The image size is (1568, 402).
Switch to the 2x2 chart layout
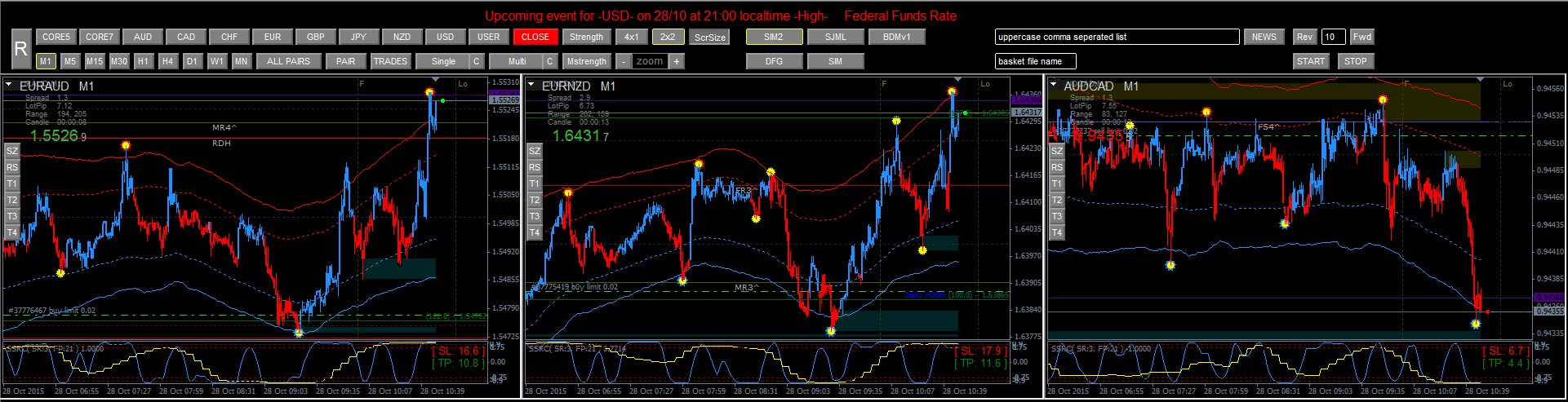tap(668, 37)
